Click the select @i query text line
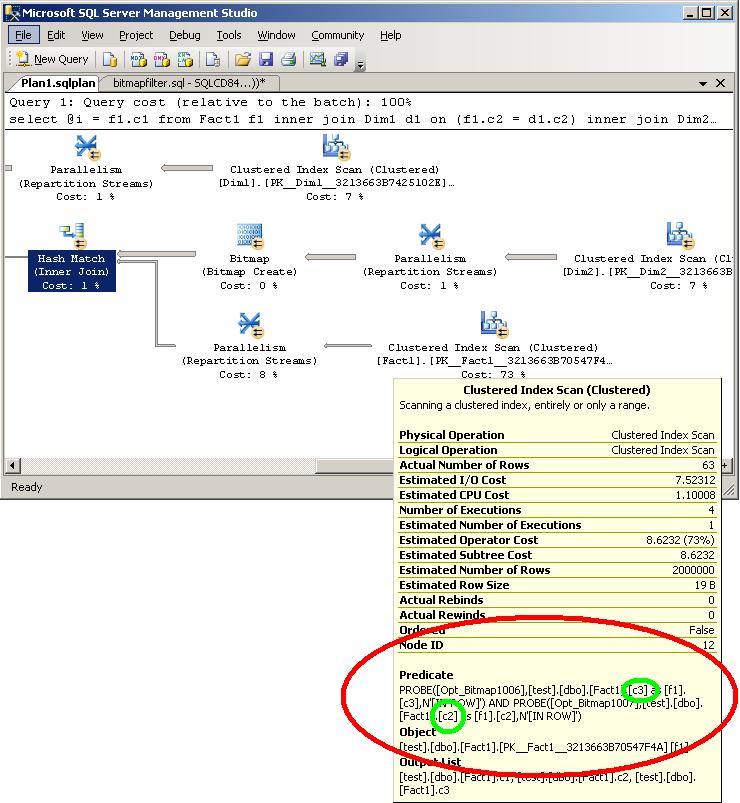The width and height of the screenshot is (740, 803). click(x=362, y=119)
